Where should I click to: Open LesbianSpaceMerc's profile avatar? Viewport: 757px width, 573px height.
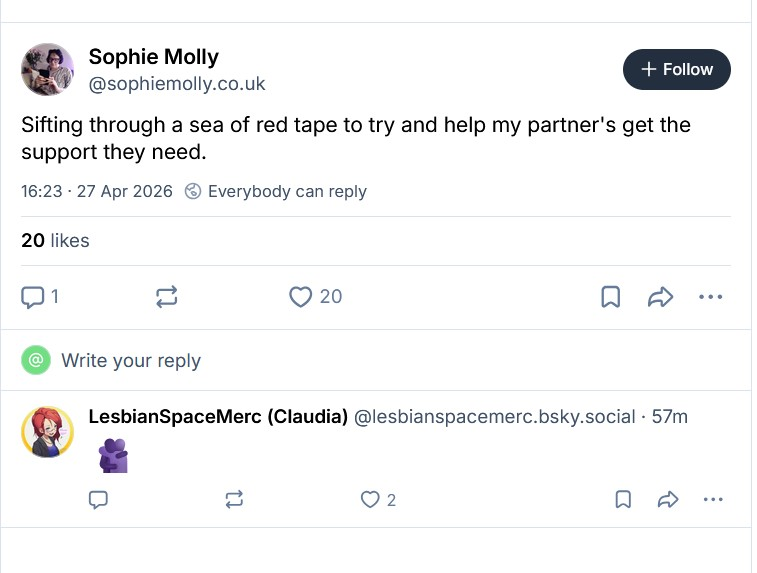(47, 432)
